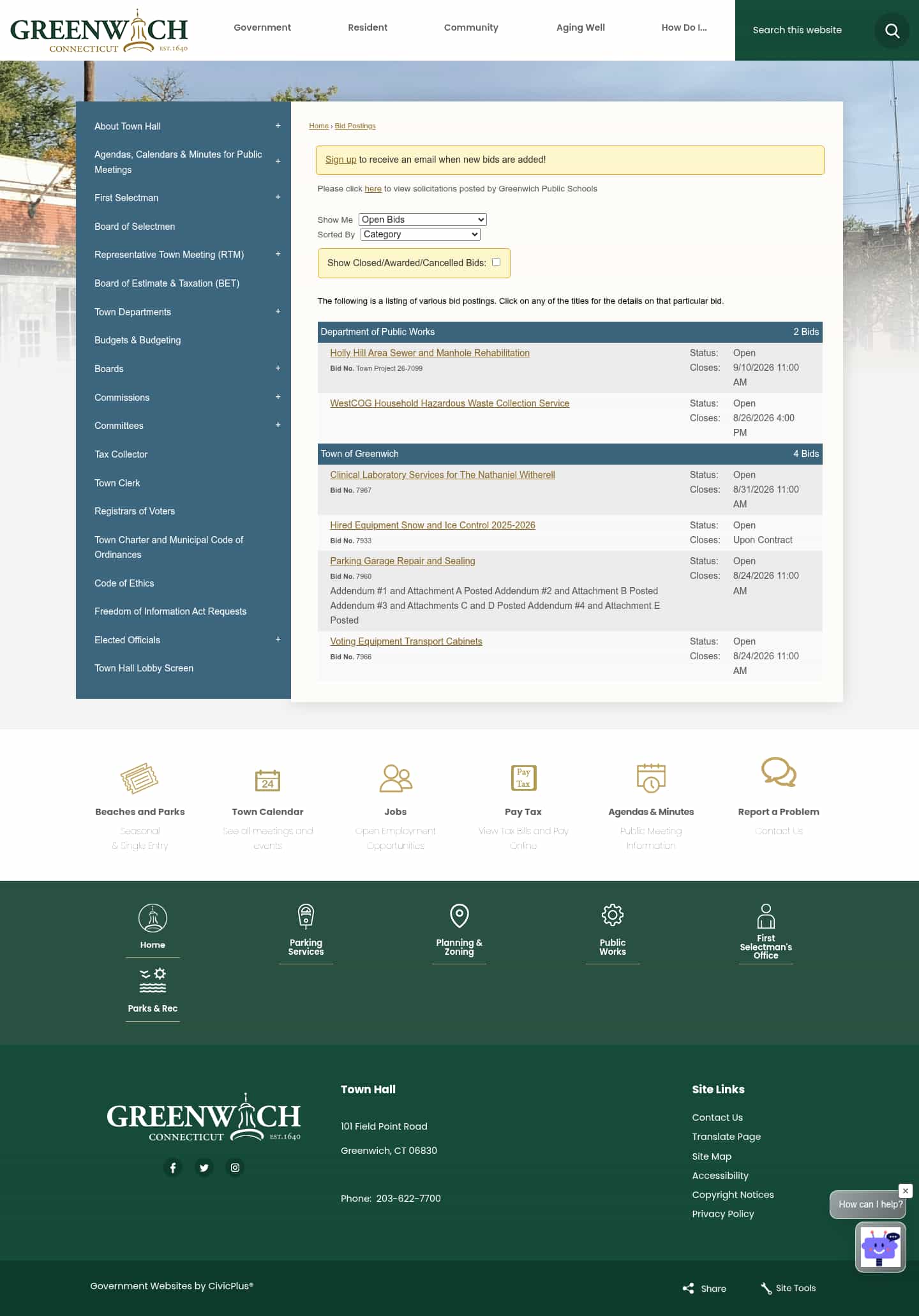Image resolution: width=919 pixels, height=1316 pixels.
Task: Click the search magnifier icon
Action: (892, 30)
